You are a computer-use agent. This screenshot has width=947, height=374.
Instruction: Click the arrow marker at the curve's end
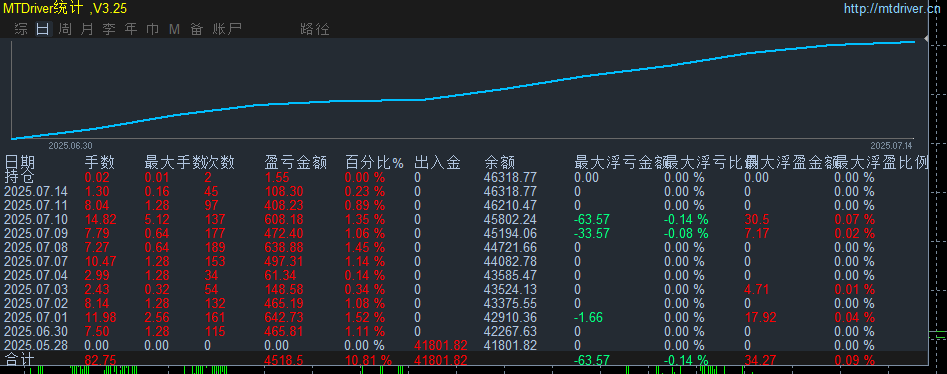click(926, 39)
